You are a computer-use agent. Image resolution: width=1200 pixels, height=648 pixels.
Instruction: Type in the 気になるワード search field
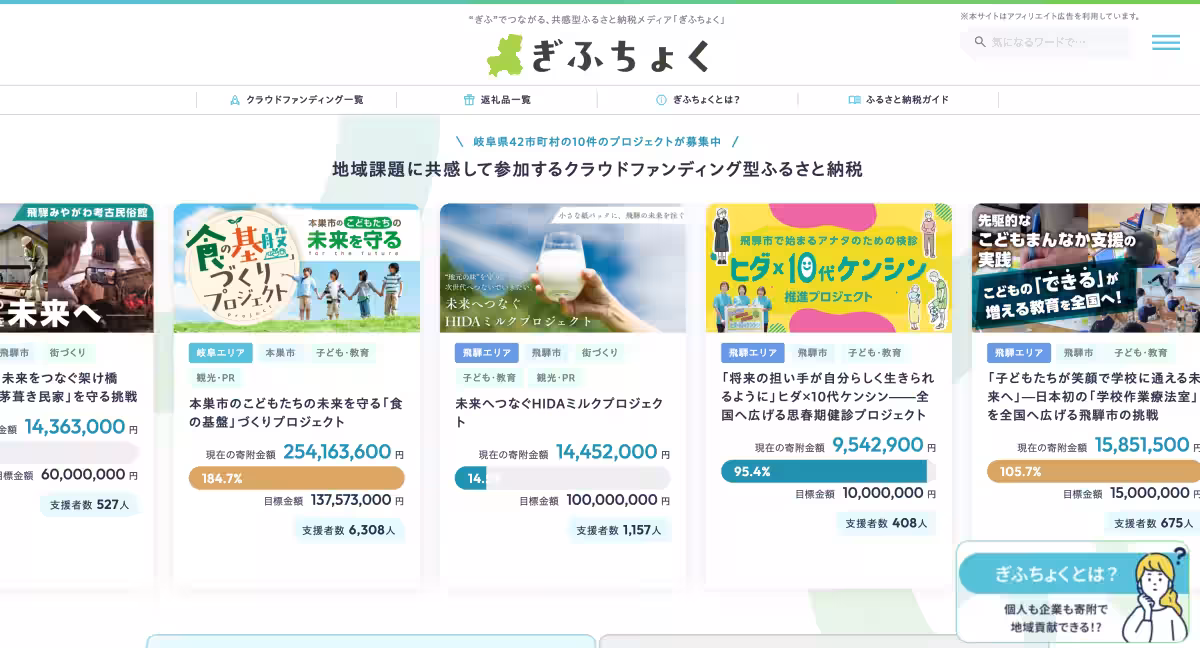tap(1055, 42)
